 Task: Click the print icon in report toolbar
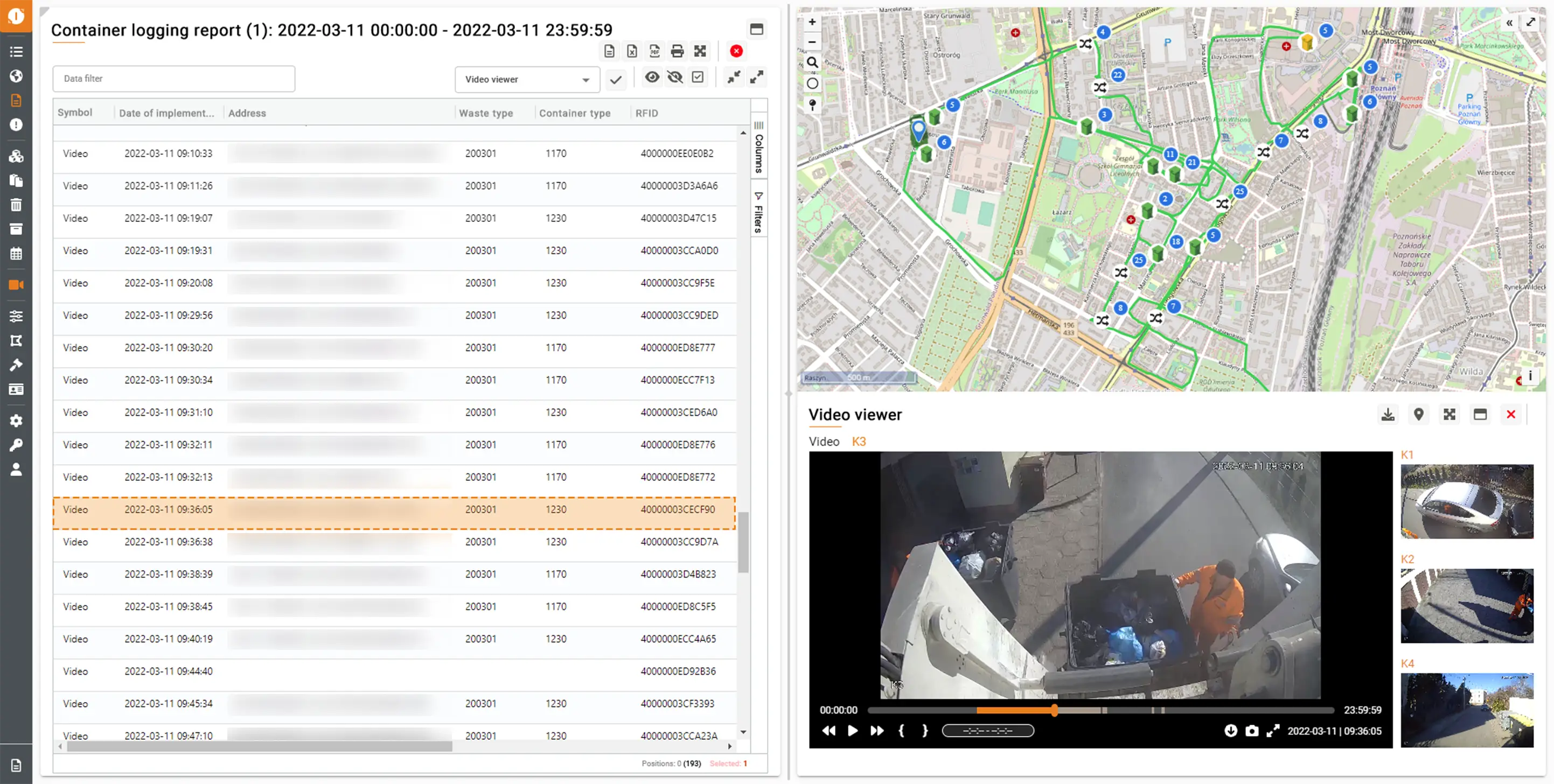tap(677, 51)
